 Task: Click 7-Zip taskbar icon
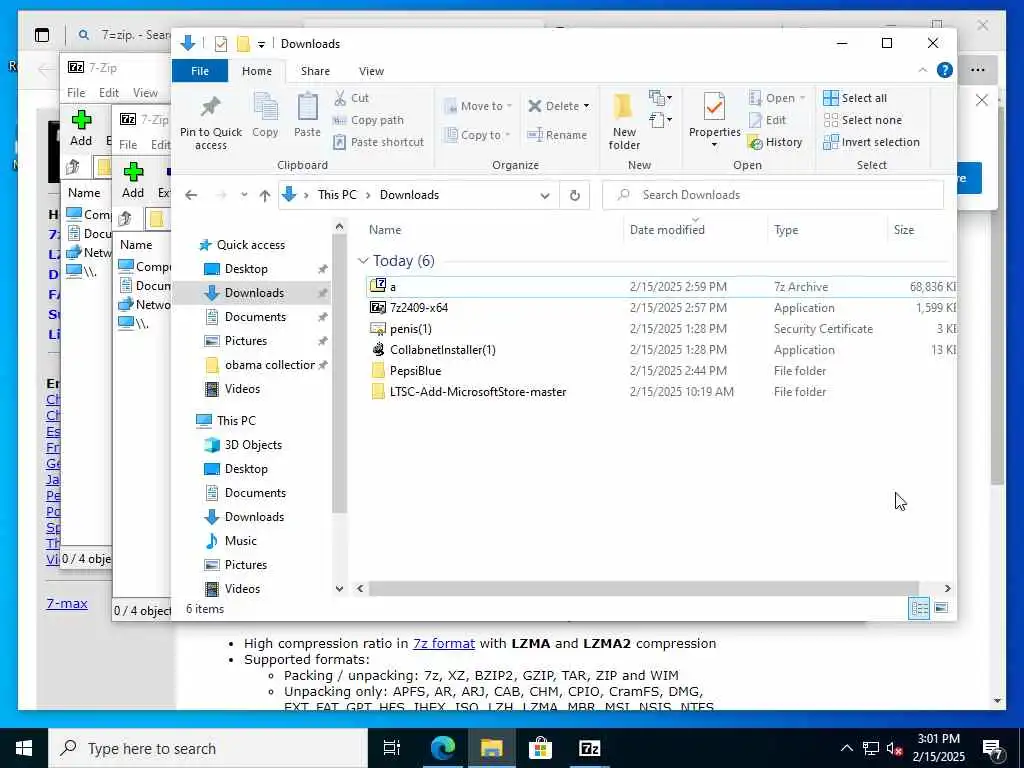[590, 748]
